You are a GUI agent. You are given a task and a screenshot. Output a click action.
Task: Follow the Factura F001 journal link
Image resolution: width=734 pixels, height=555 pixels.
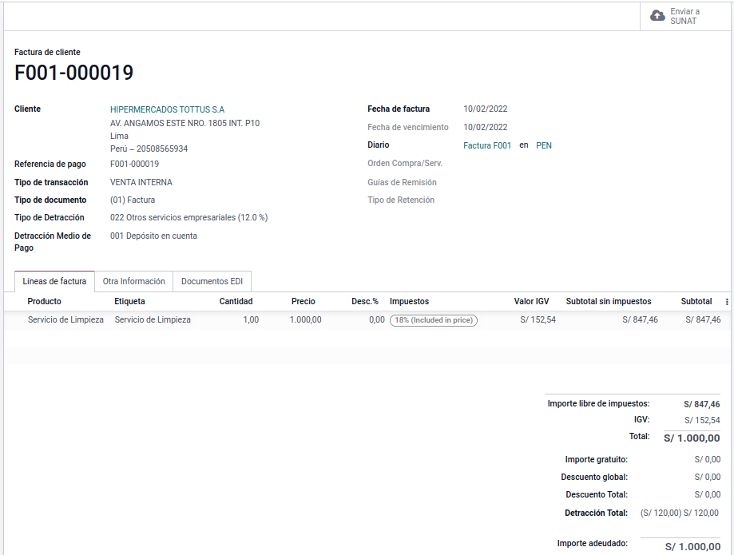(x=487, y=145)
